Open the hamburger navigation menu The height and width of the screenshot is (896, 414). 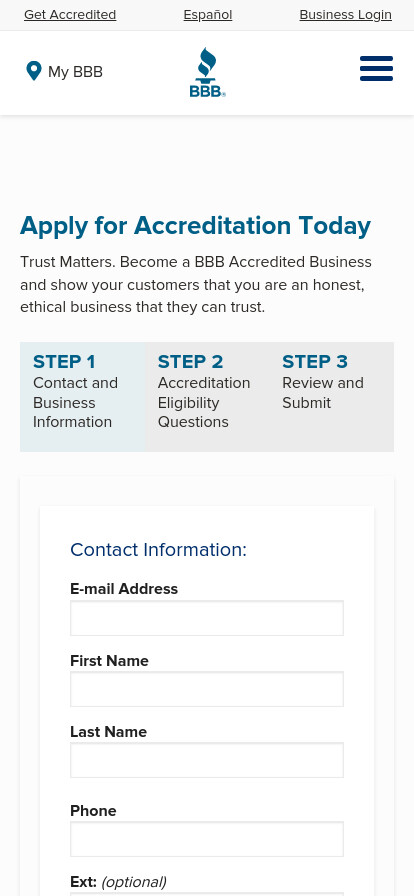point(376,69)
